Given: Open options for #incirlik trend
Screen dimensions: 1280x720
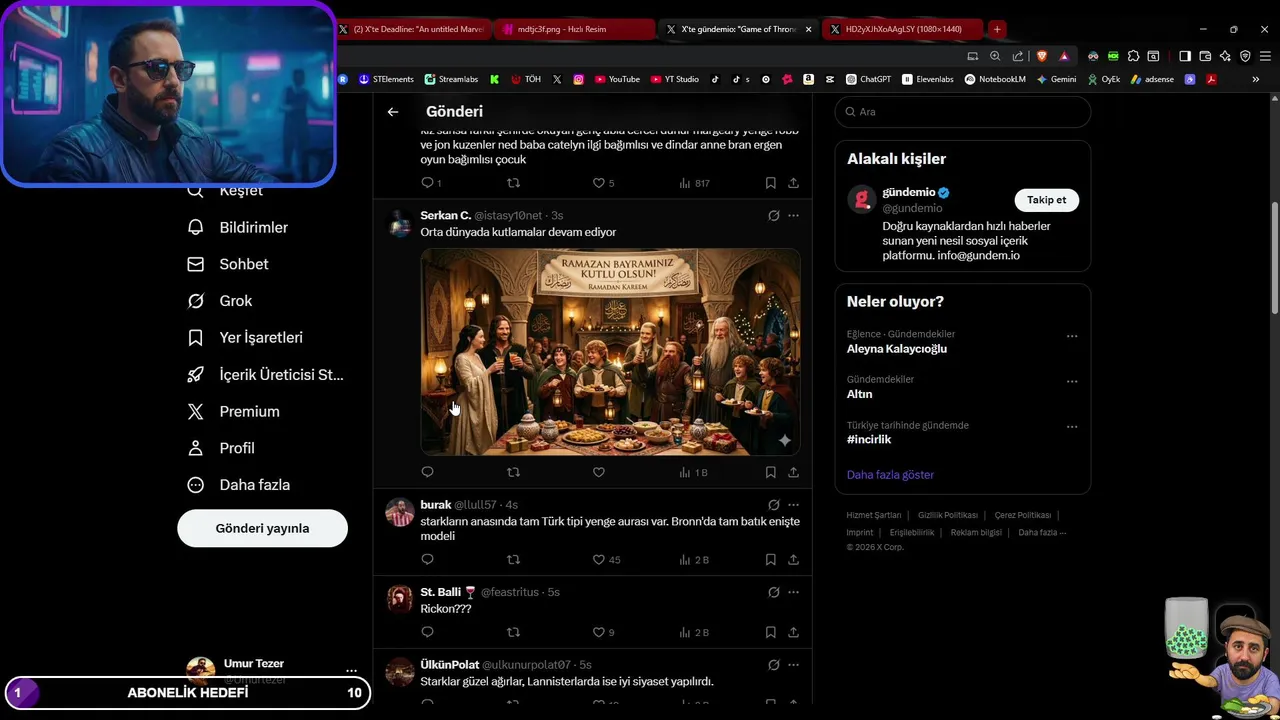Looking at the screenshot, I should pyautogui.click(x=1072, y=427).
